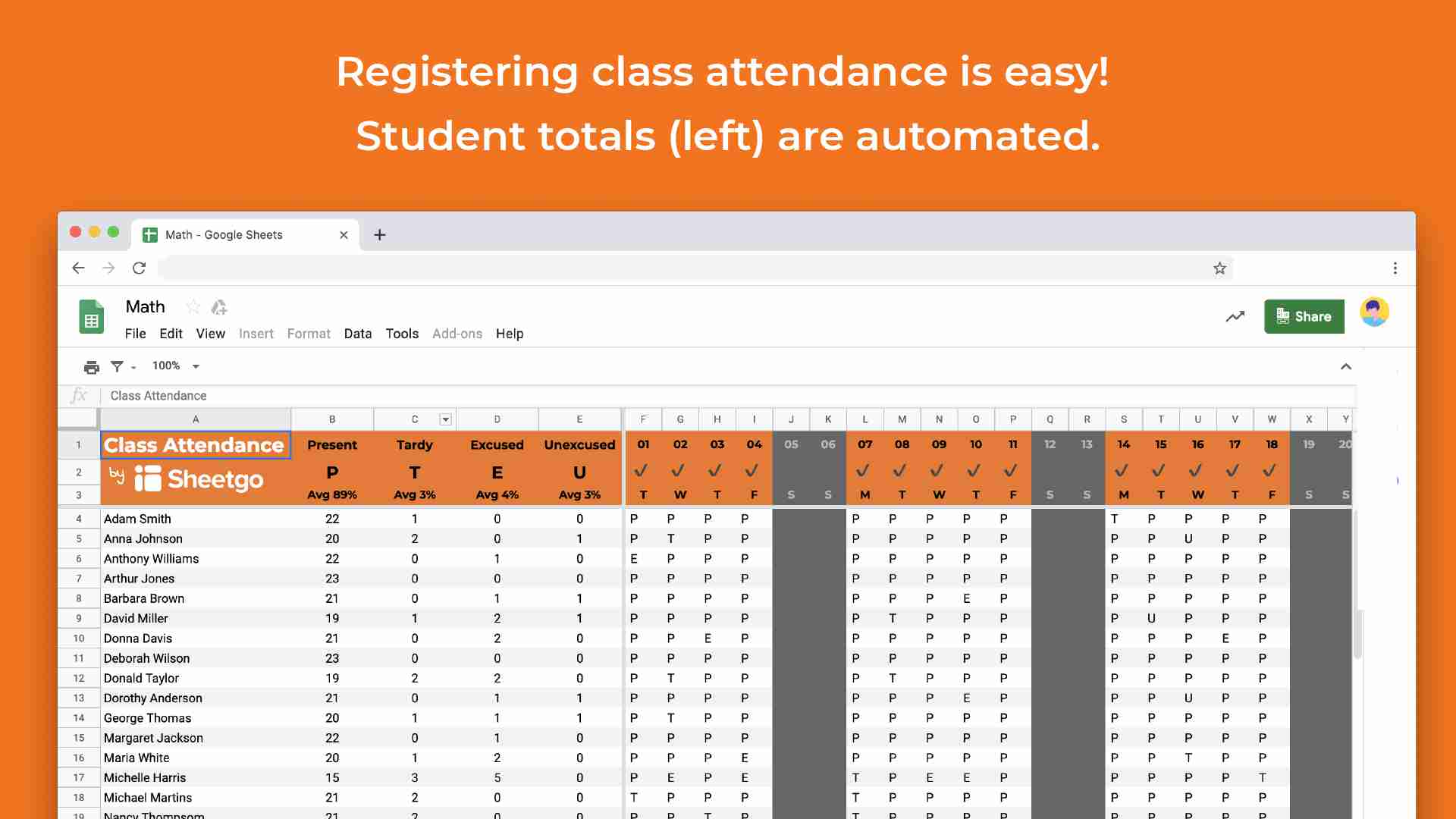Click the Share button
Viewport: 1456px width, 819px height.
point(1303,316)
